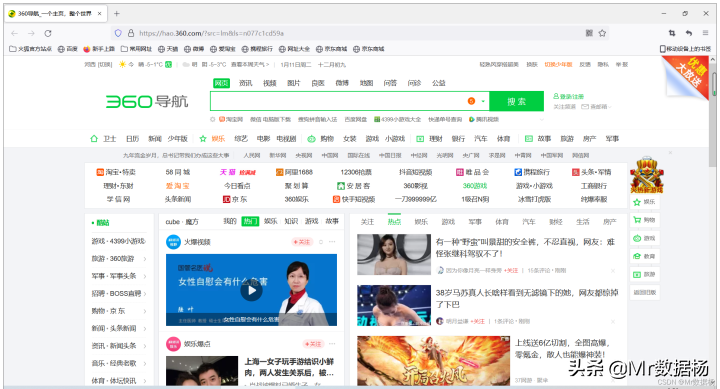Click the 火爆视频 channel avatar
This screenshot has height=389, width=720.
click(x=174, y=242)
